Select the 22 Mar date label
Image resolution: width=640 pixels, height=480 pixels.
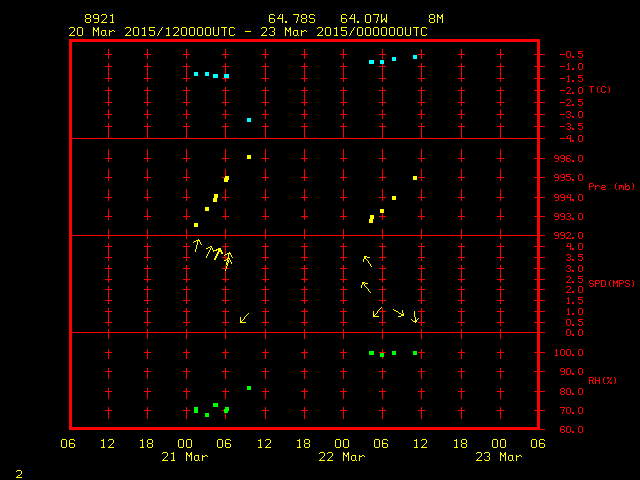coord(342,457)
